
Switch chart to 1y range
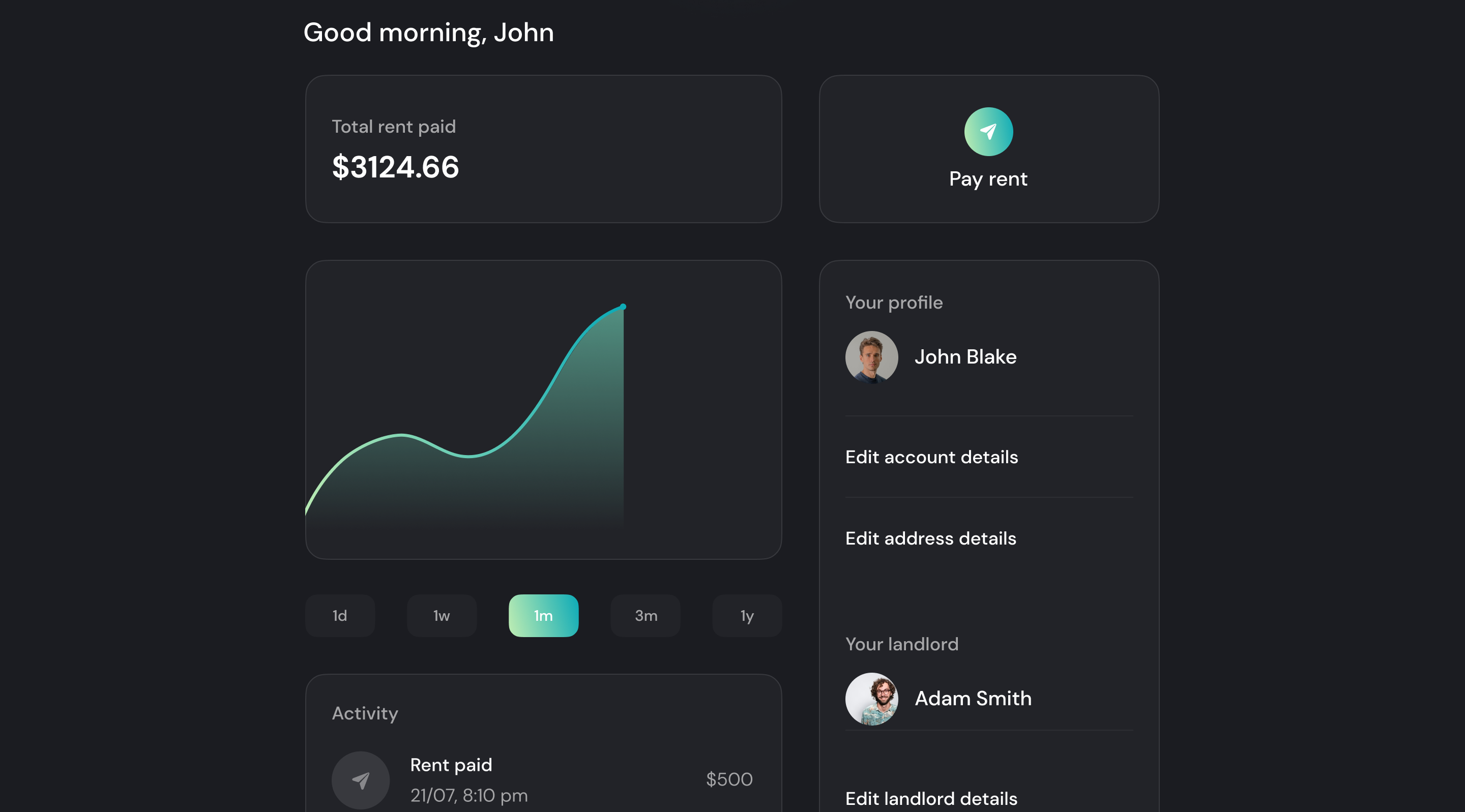pyautogui.click(x=747, y=615)
